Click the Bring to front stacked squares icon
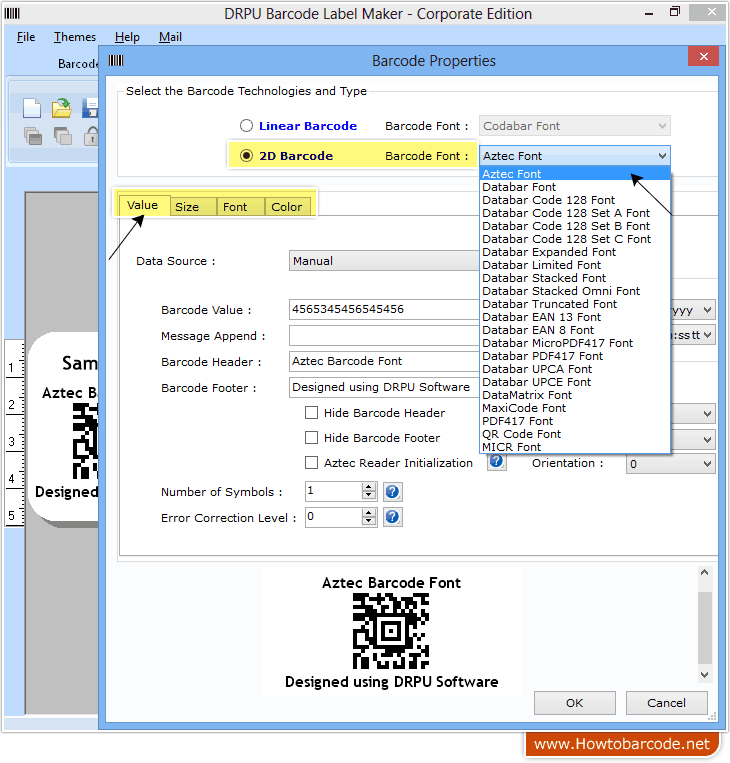The width and height of the screenshot is (730, 763). (x=33, y=136)
